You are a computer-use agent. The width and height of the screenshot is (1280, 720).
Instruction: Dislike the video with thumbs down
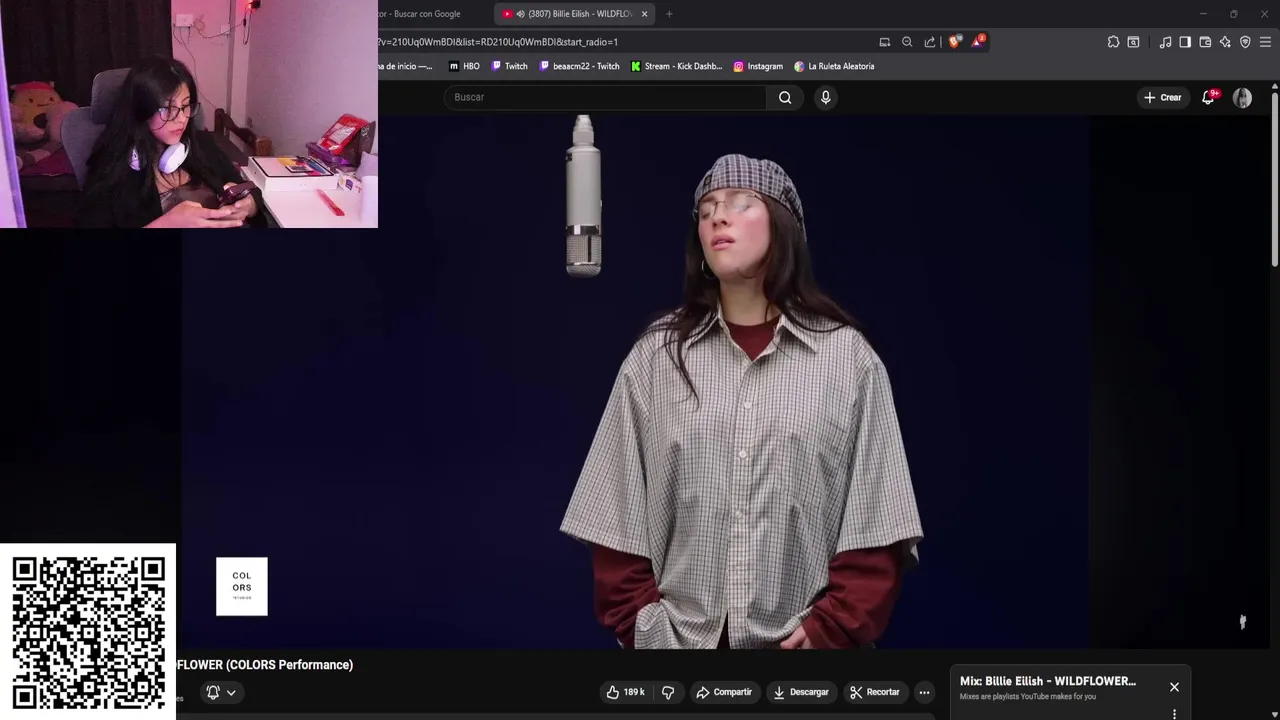click(x=668, y=692)
